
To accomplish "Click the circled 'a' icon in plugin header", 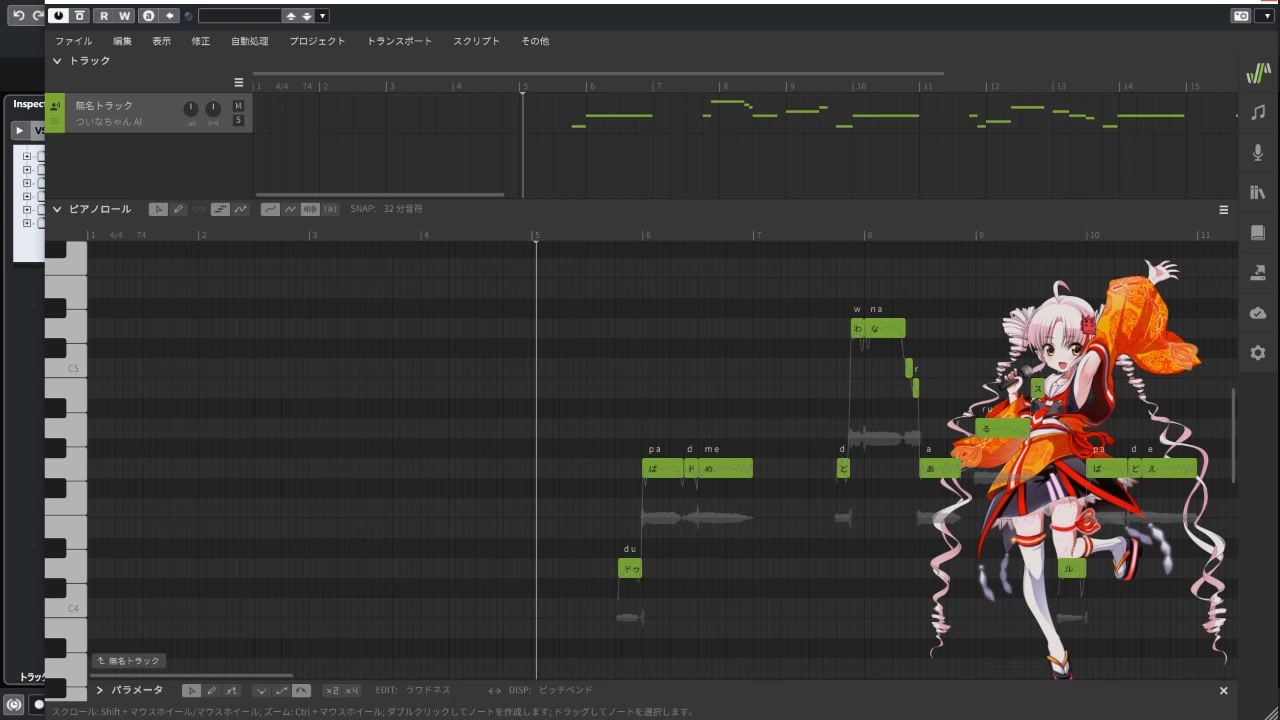I will click(148, 16).
